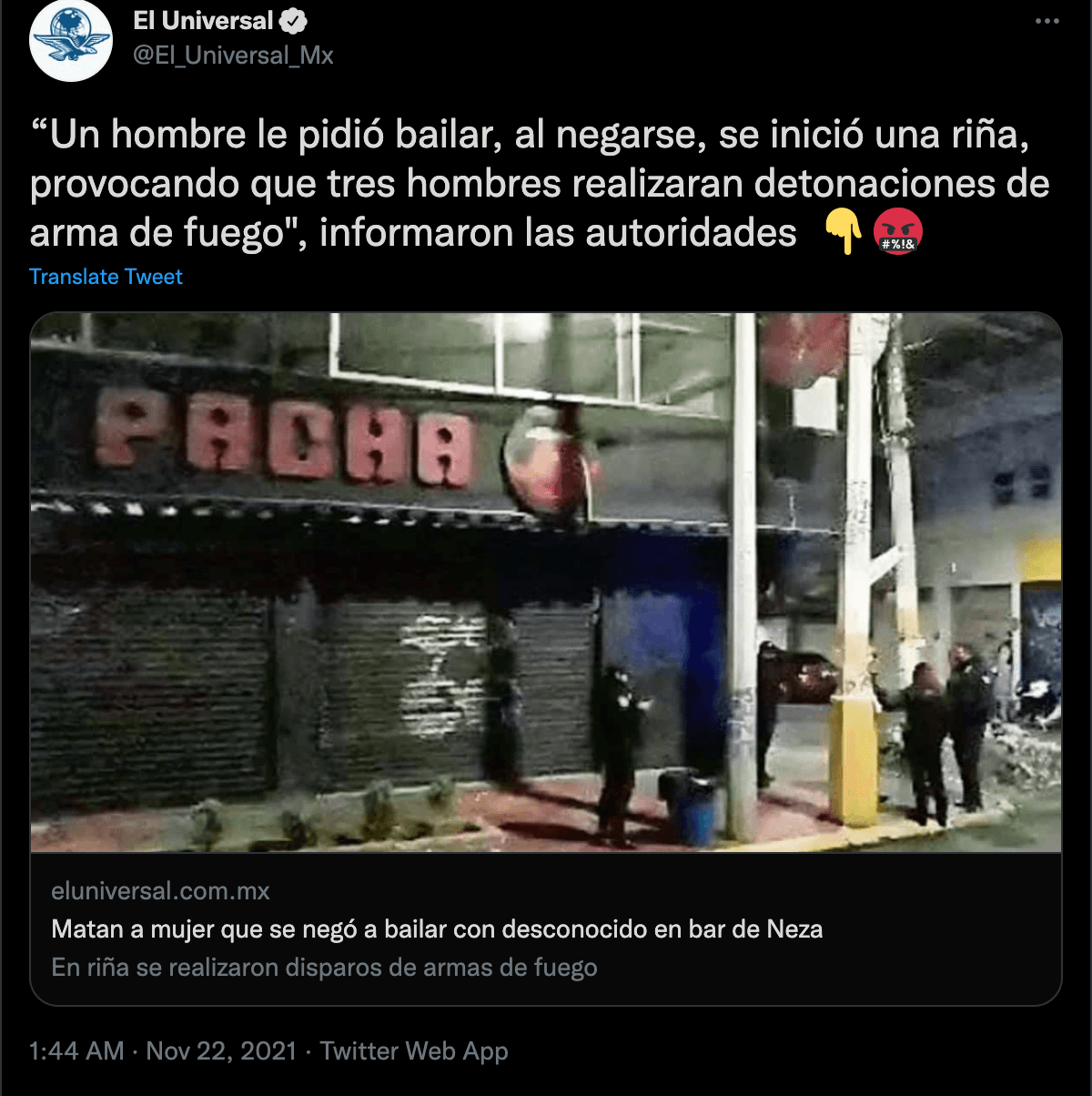The image size is (1092, 1096).
Task: Click the blue verified badge icon
Action: point(294,21)
